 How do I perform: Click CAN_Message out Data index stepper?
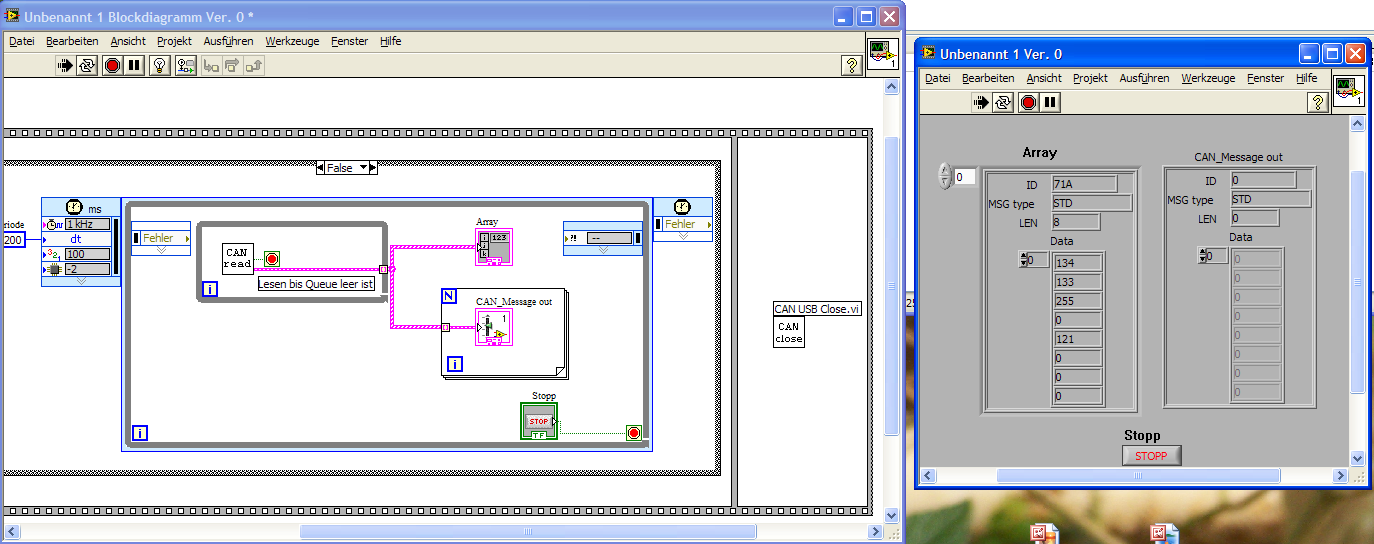click(1202, 256)
